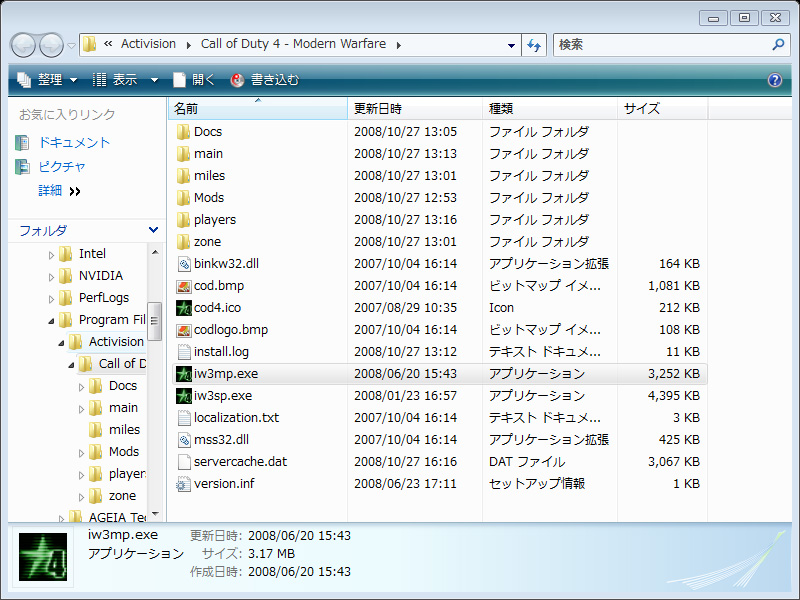The image size is (800, 600).
Task: Click the search magnifier icon
Action: point(778,45)
